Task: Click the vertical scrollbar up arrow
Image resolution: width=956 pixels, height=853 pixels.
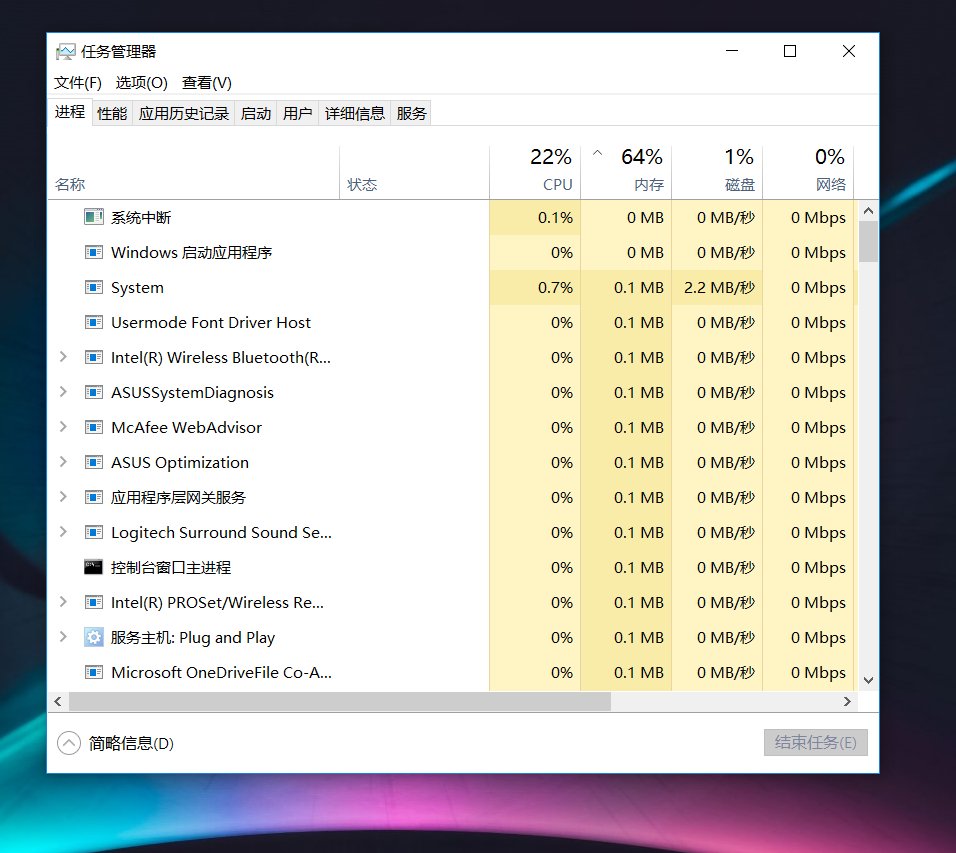Action: tap(868, 211)
